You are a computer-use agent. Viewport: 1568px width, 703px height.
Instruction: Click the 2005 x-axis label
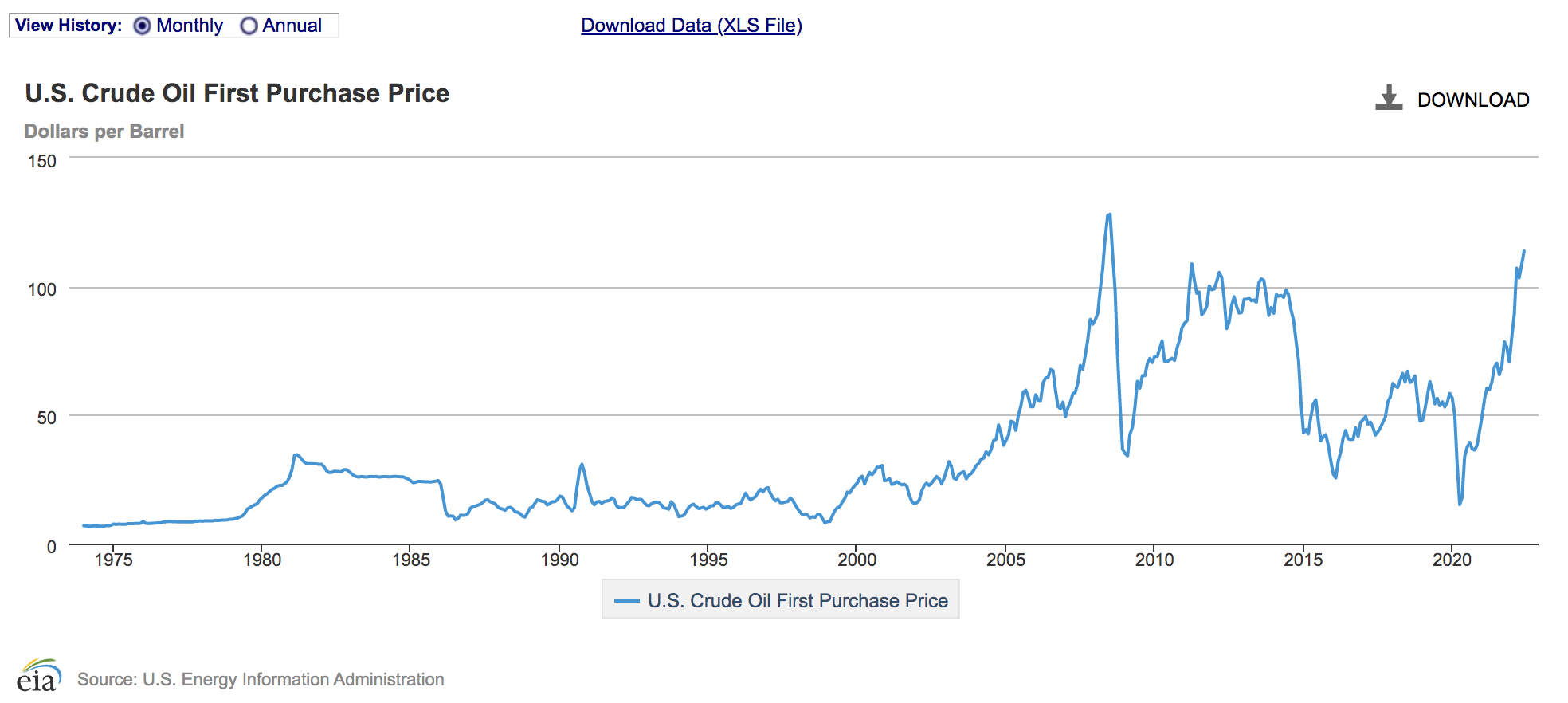point(1005,560)
